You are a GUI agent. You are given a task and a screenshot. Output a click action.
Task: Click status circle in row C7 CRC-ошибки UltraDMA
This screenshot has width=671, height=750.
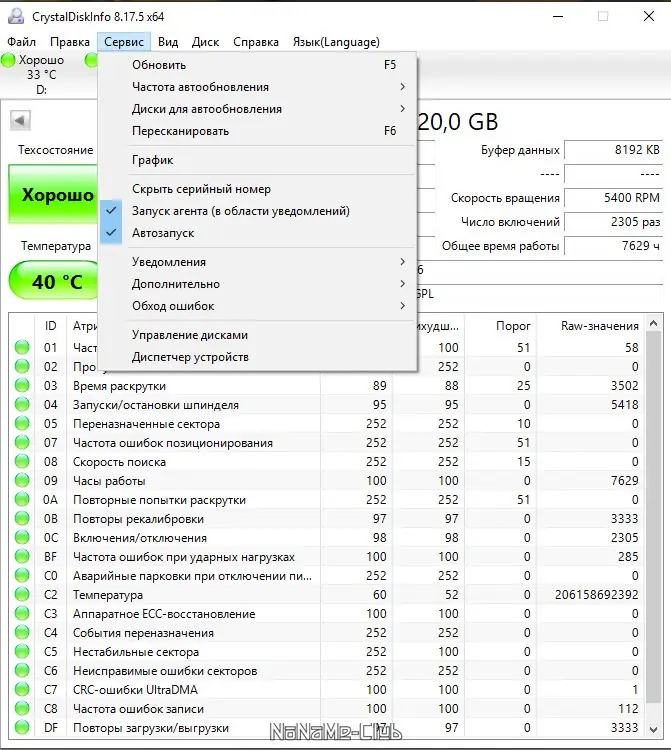(x=22, y=690)
